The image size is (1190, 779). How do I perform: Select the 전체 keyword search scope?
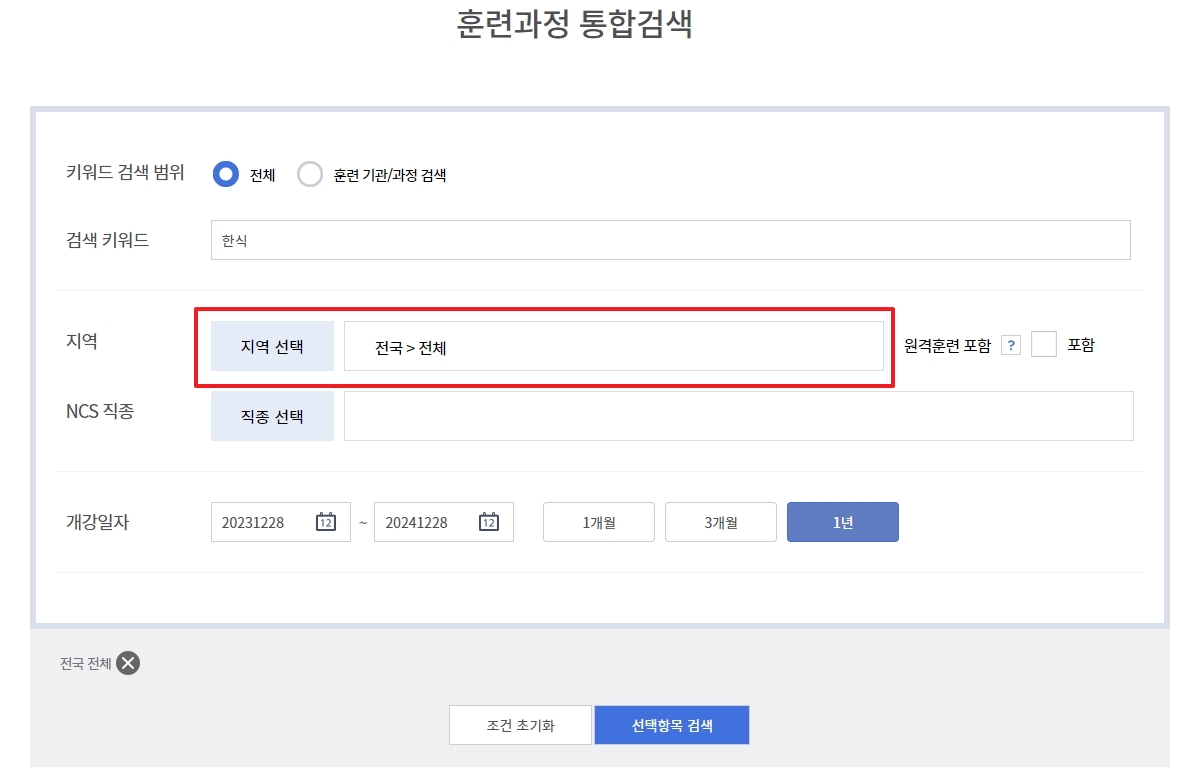tap(225, 174)
